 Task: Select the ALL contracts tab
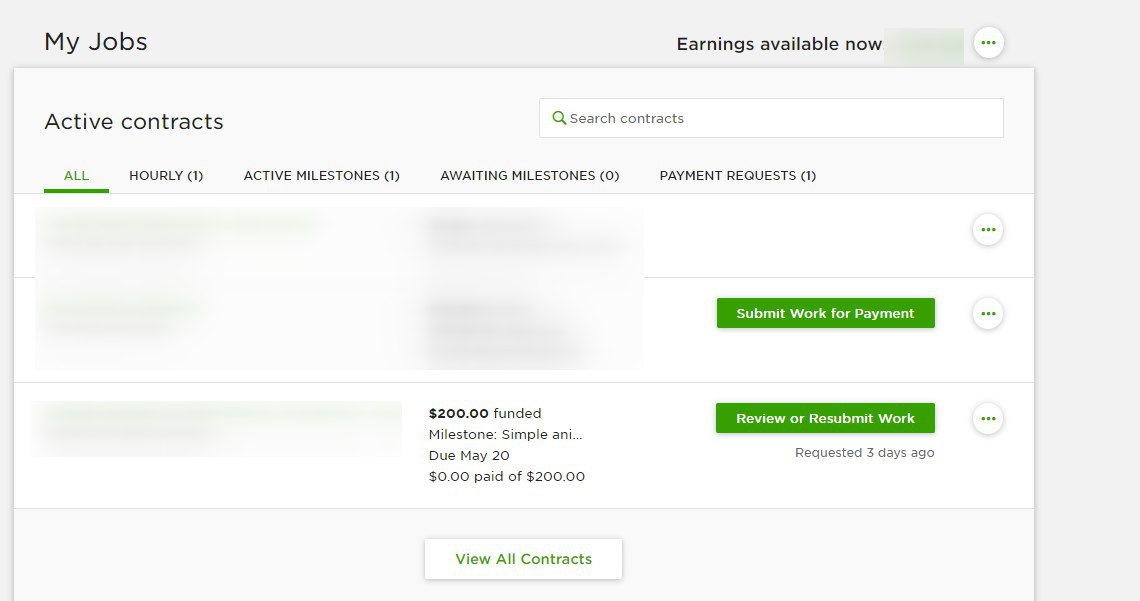pos(76,176)
